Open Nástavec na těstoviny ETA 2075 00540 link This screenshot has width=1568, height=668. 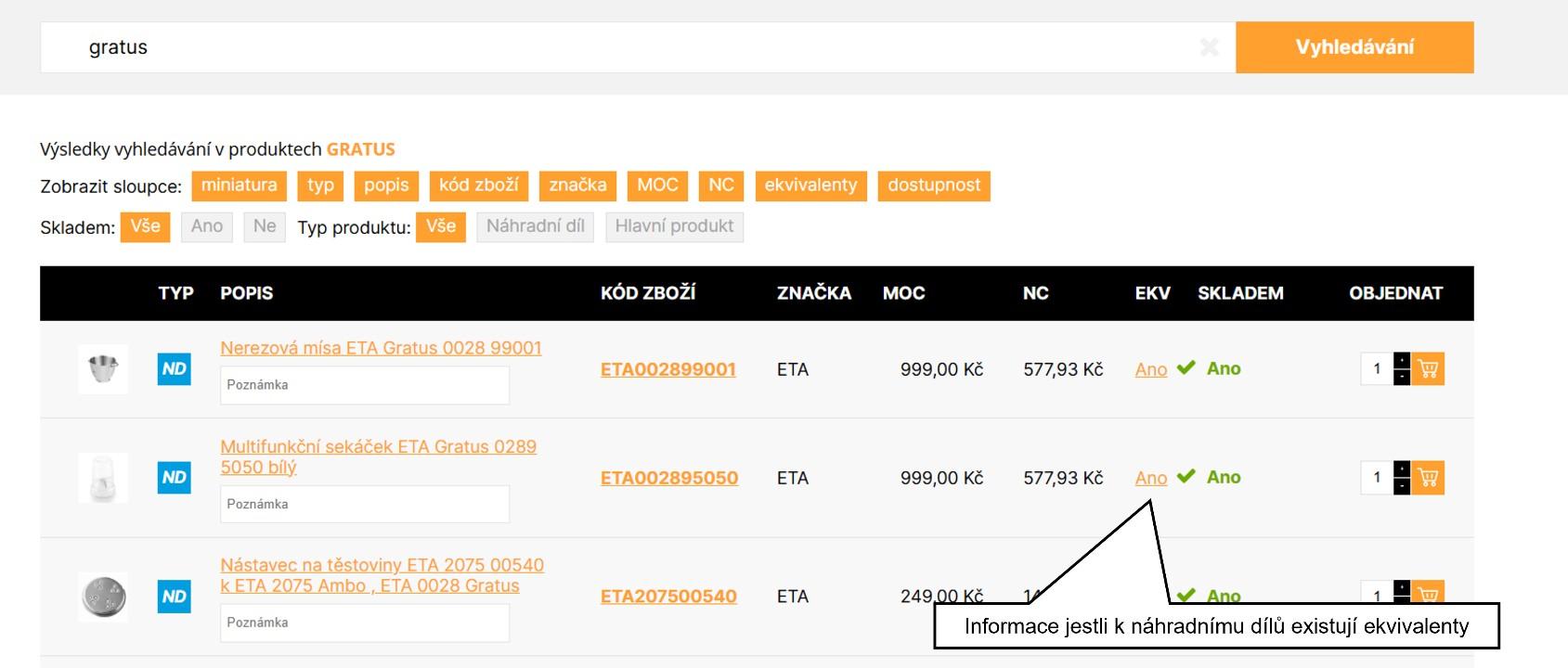[382, 575]
